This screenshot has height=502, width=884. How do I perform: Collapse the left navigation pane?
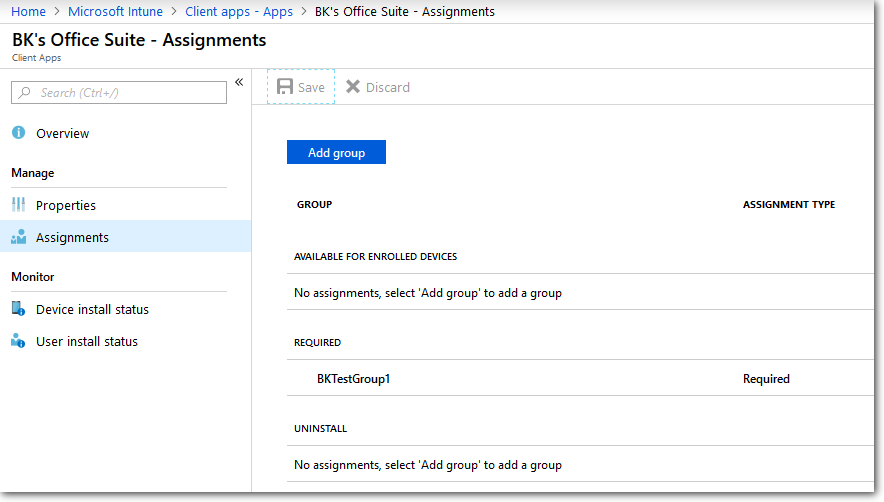click(239, 82)
